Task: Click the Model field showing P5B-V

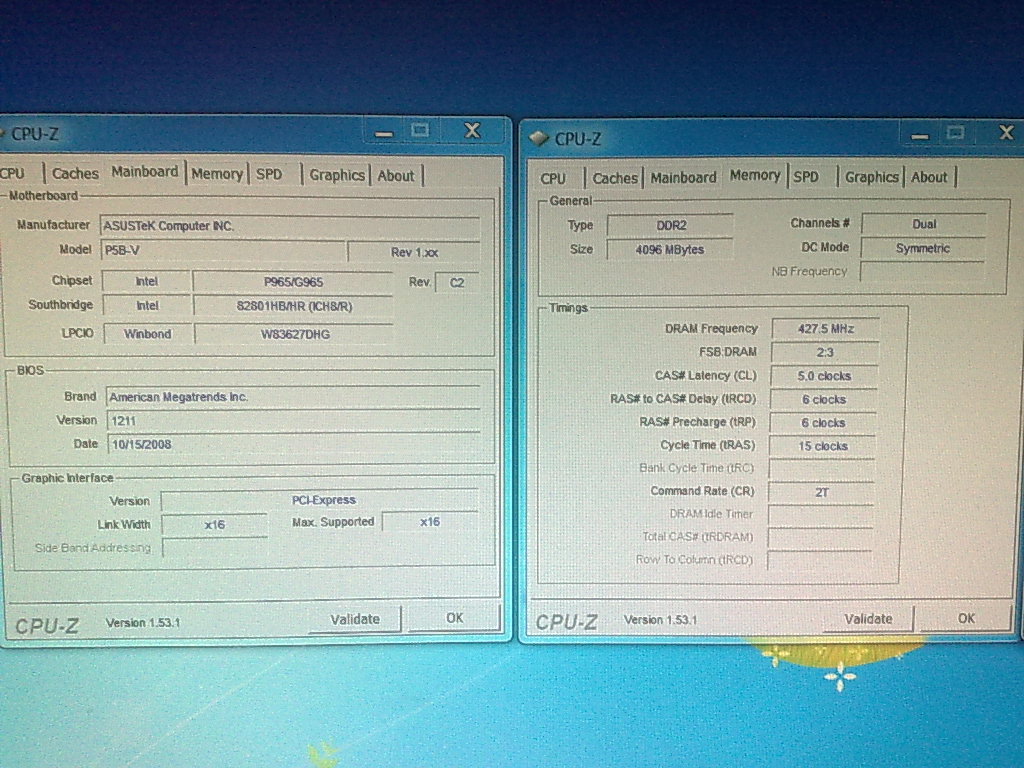Action: (x=223, y=251)
